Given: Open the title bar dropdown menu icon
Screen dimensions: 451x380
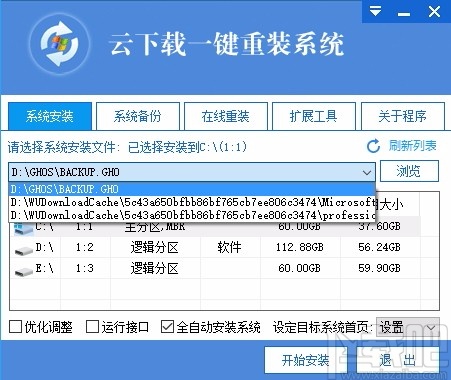Looking at the screenshot, I should pyautogui.click(x=375, y=12).
